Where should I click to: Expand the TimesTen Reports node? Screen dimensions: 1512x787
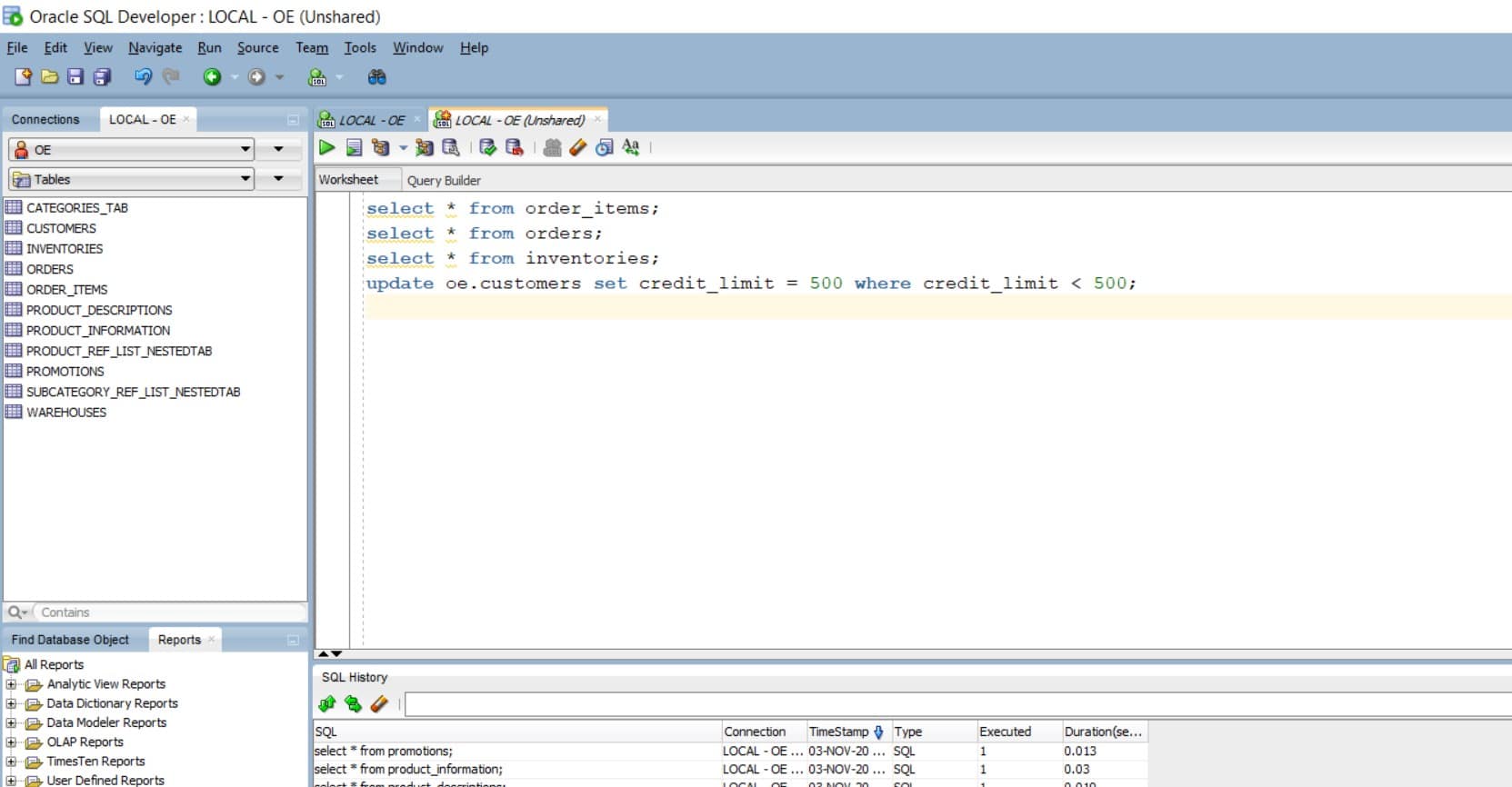11,762
